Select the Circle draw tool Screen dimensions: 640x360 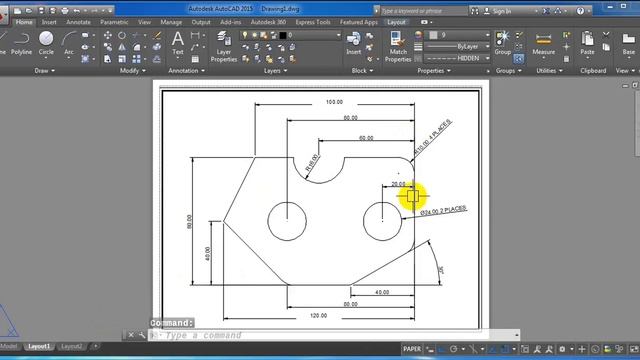pyautogui.click(x=46, y=44)
